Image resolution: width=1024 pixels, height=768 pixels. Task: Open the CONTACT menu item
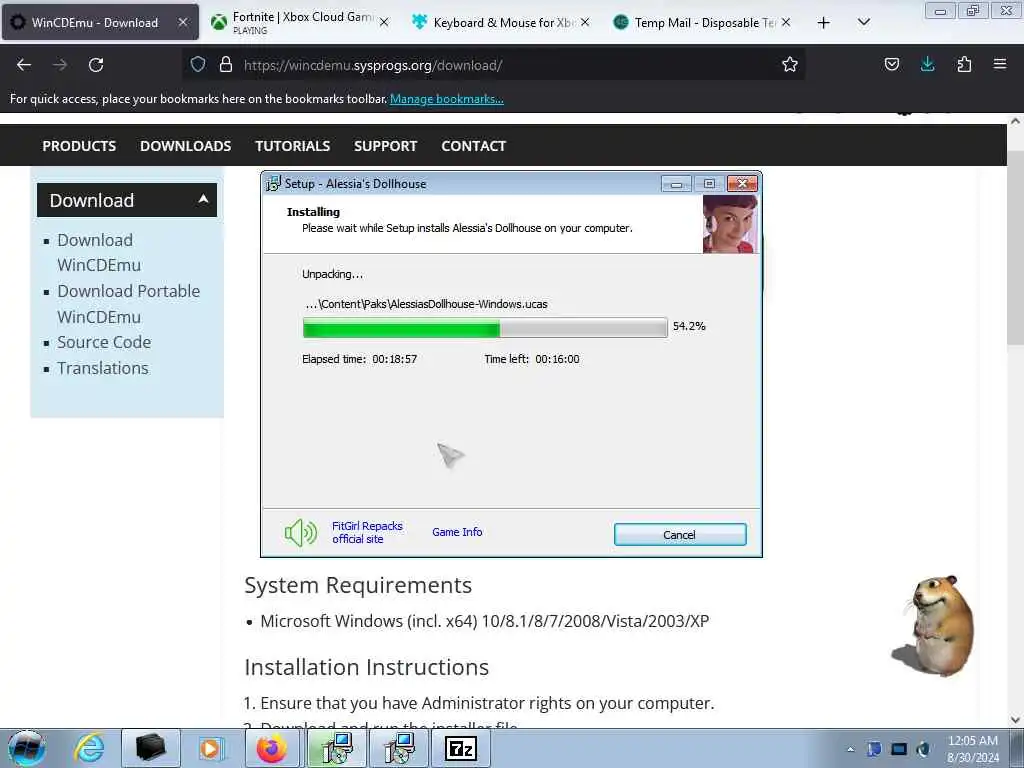click(473, 146)
